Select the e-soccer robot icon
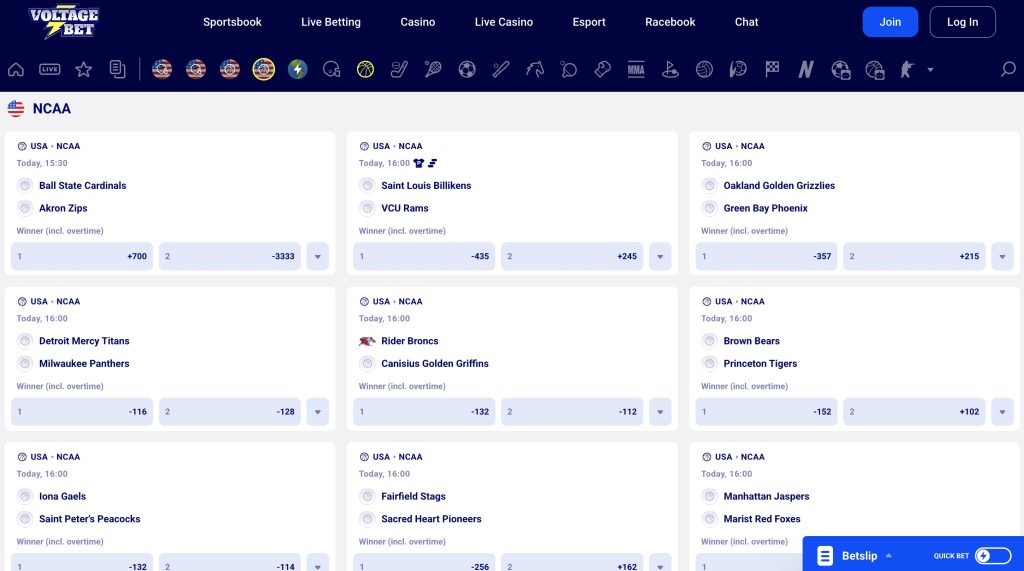 tap(840, 69)
